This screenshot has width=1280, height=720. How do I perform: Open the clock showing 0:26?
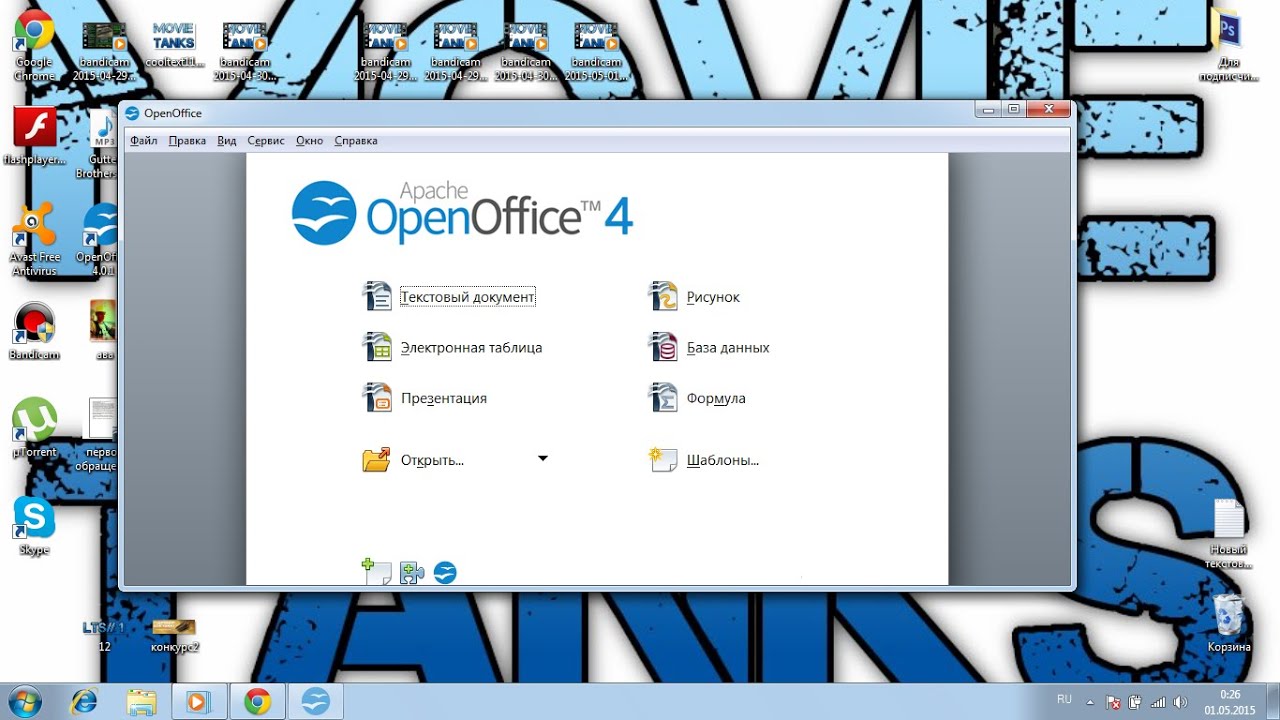(1229, 702)
